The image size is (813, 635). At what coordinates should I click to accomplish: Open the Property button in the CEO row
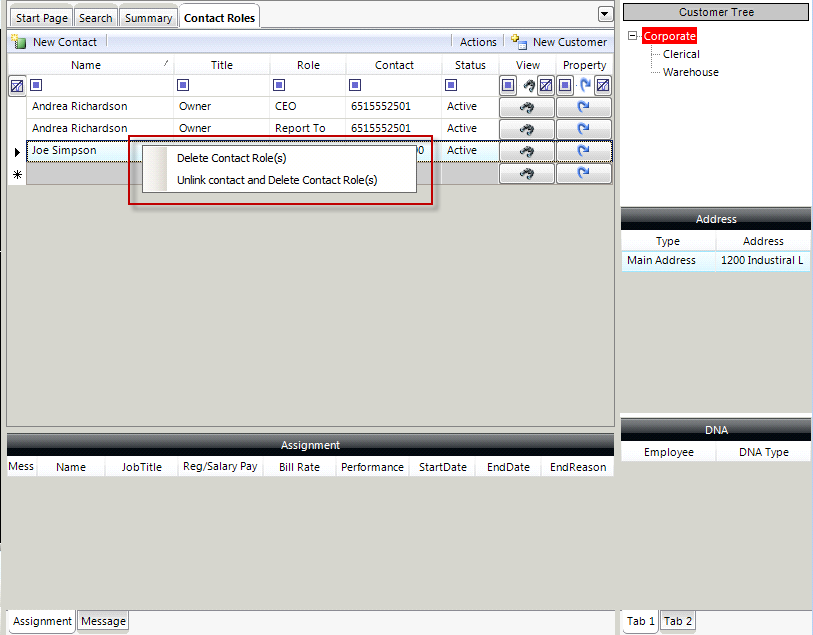[x=584, y=107]
